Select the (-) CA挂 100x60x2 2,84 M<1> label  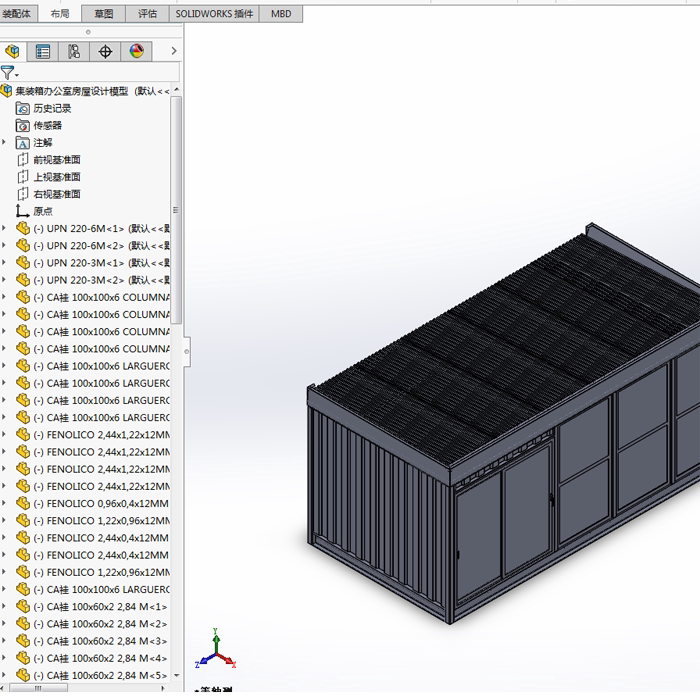coord(100,607)
